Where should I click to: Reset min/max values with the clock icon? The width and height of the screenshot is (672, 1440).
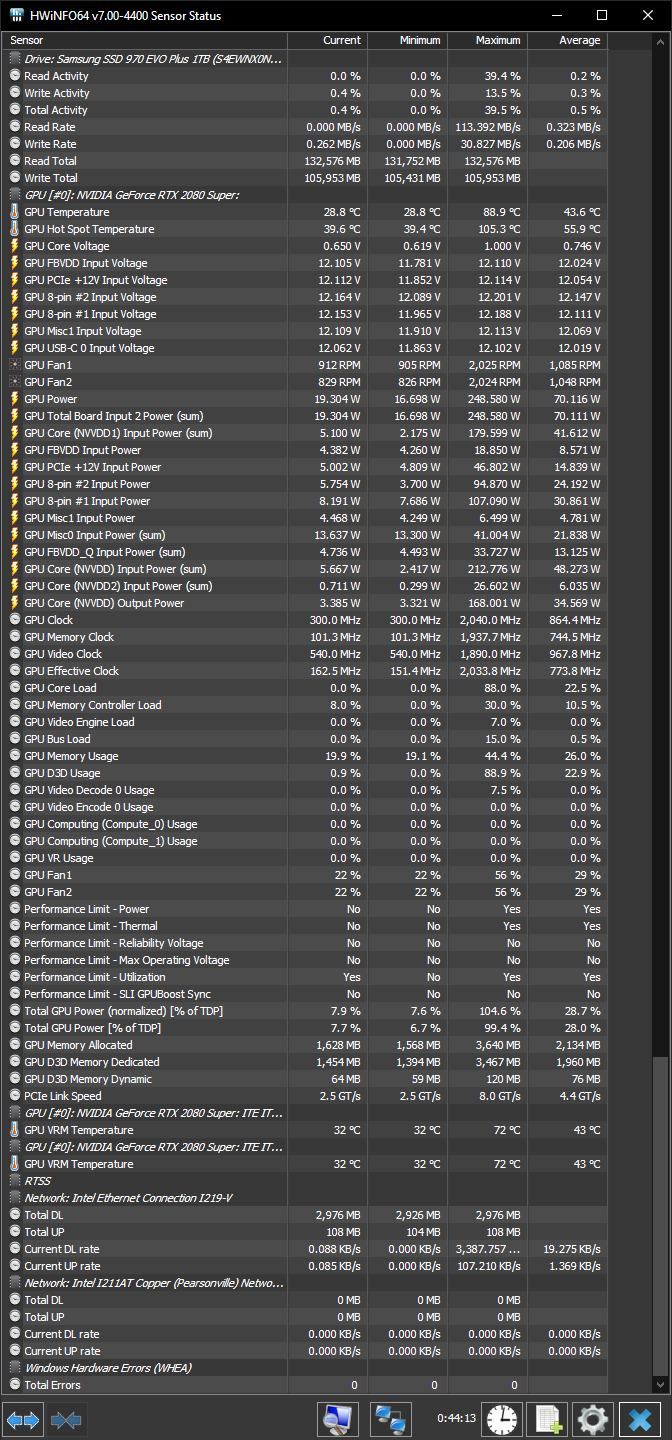pyautogui.click(x=502, y=1419)
